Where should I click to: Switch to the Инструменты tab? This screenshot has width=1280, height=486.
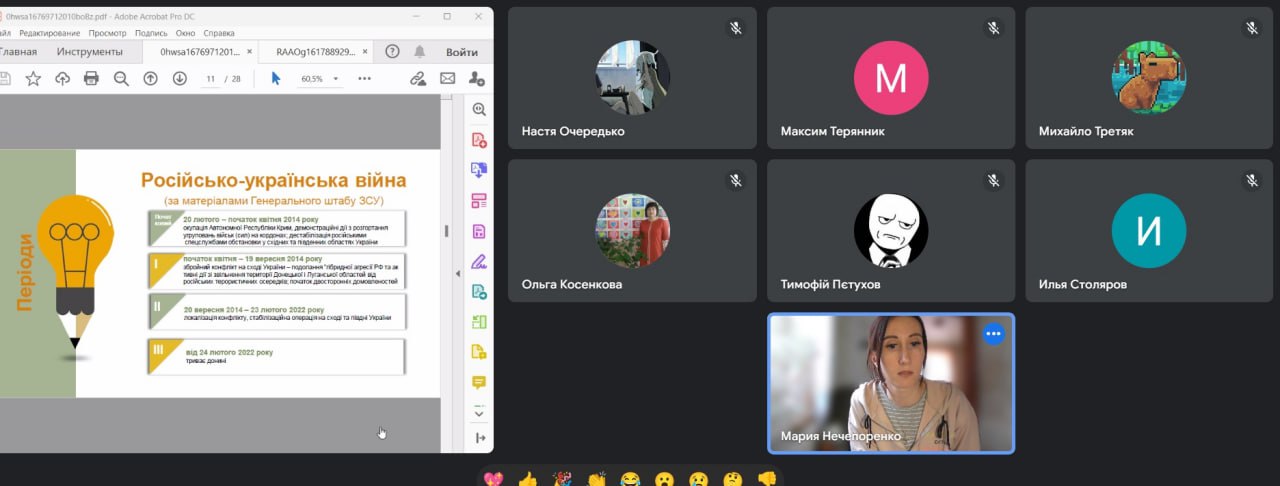click(x=90, y=52)
